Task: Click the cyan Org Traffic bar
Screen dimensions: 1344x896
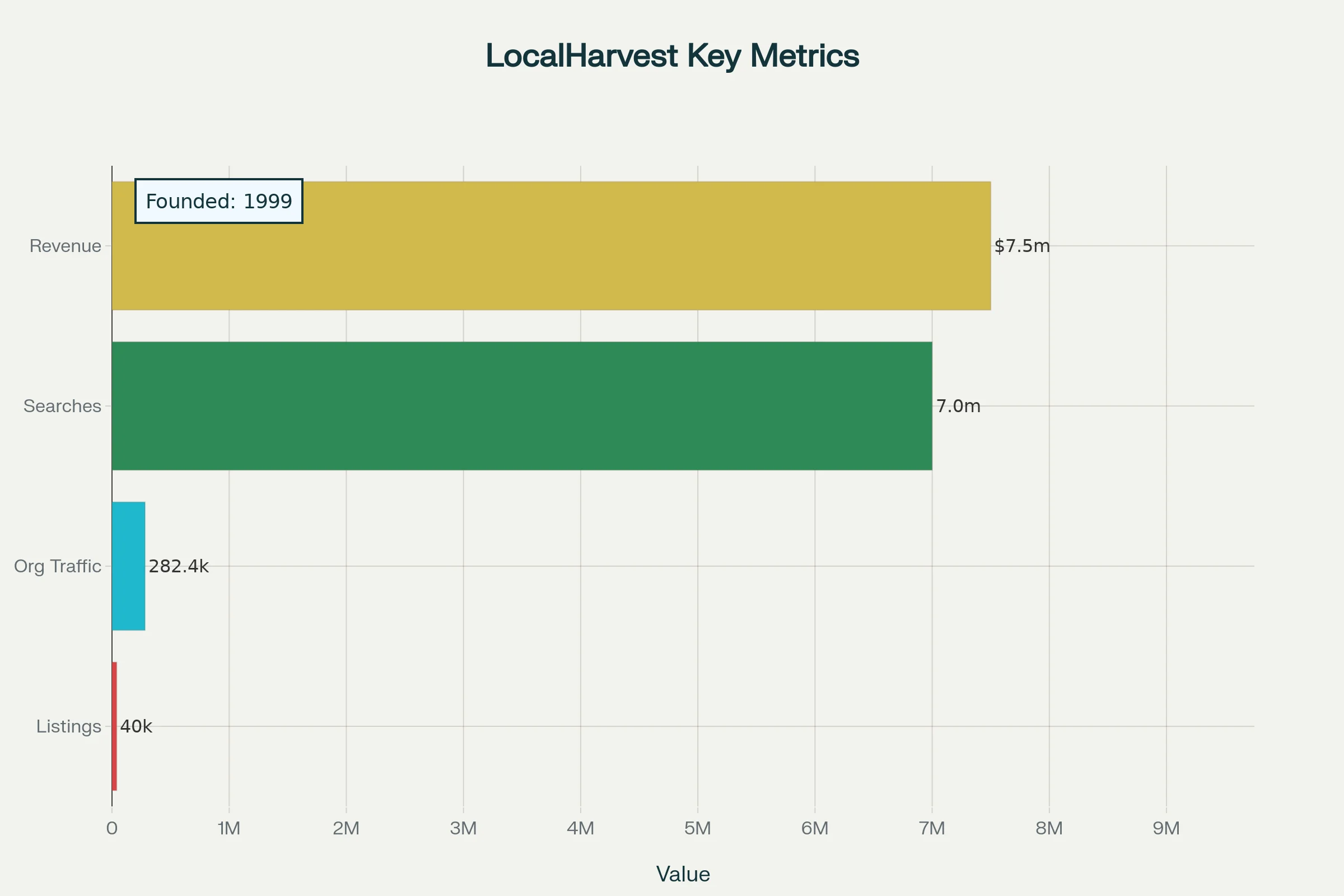Action: pos(129,566)
